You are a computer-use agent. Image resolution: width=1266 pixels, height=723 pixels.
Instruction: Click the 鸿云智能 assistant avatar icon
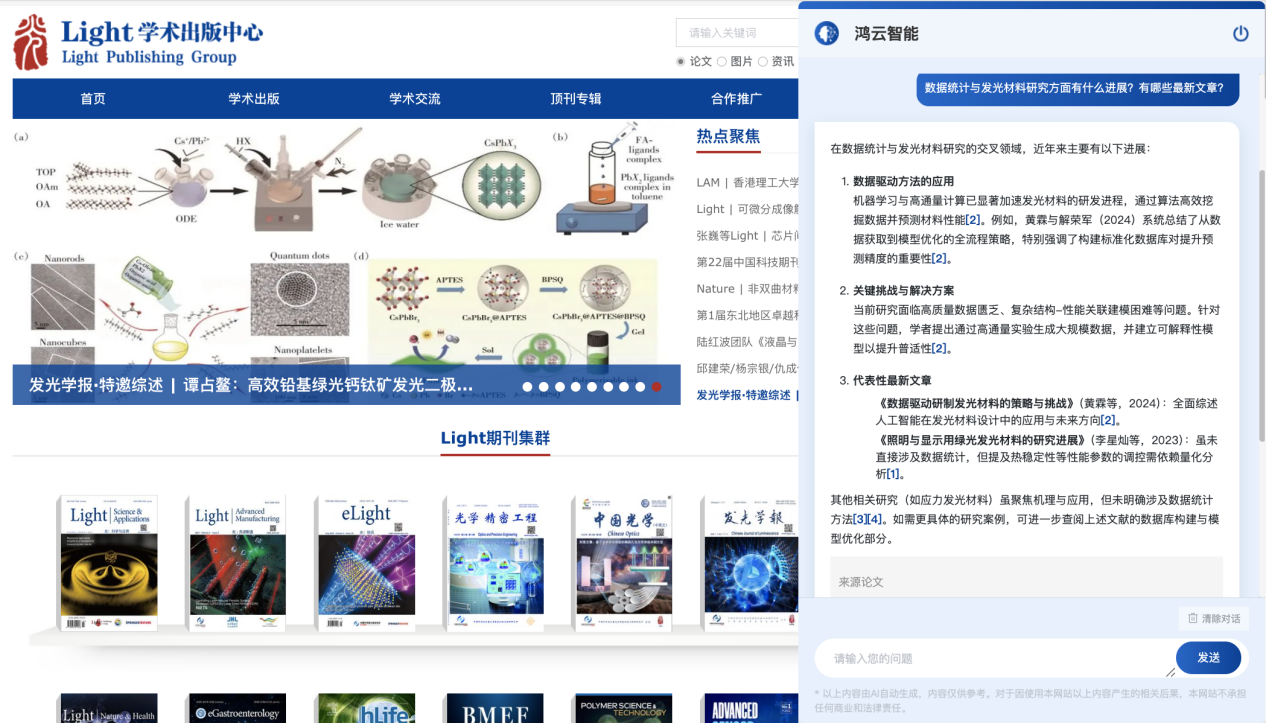[x=826, y=33]
